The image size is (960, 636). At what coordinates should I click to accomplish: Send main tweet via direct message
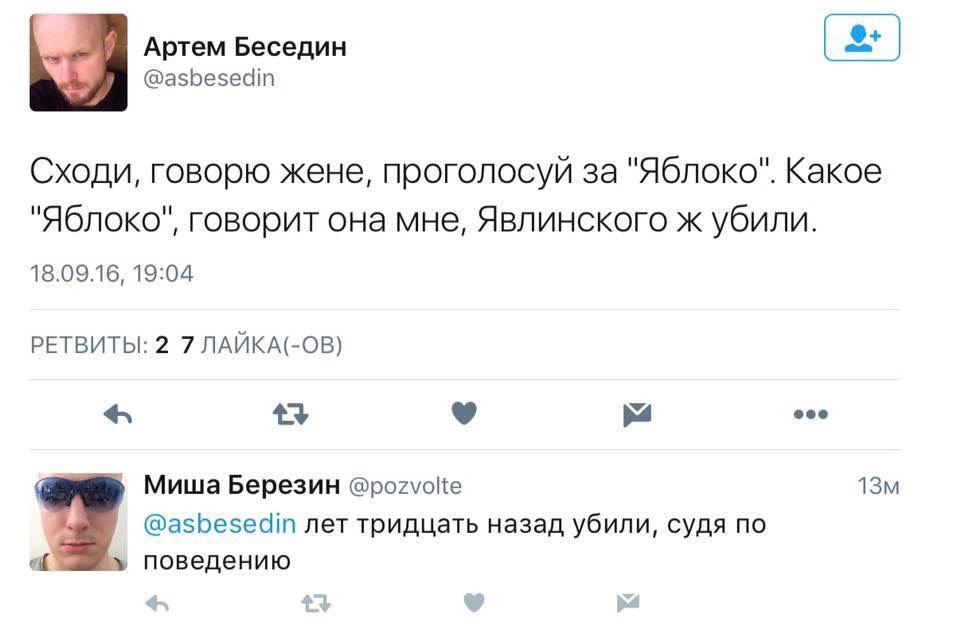(637, 414)
